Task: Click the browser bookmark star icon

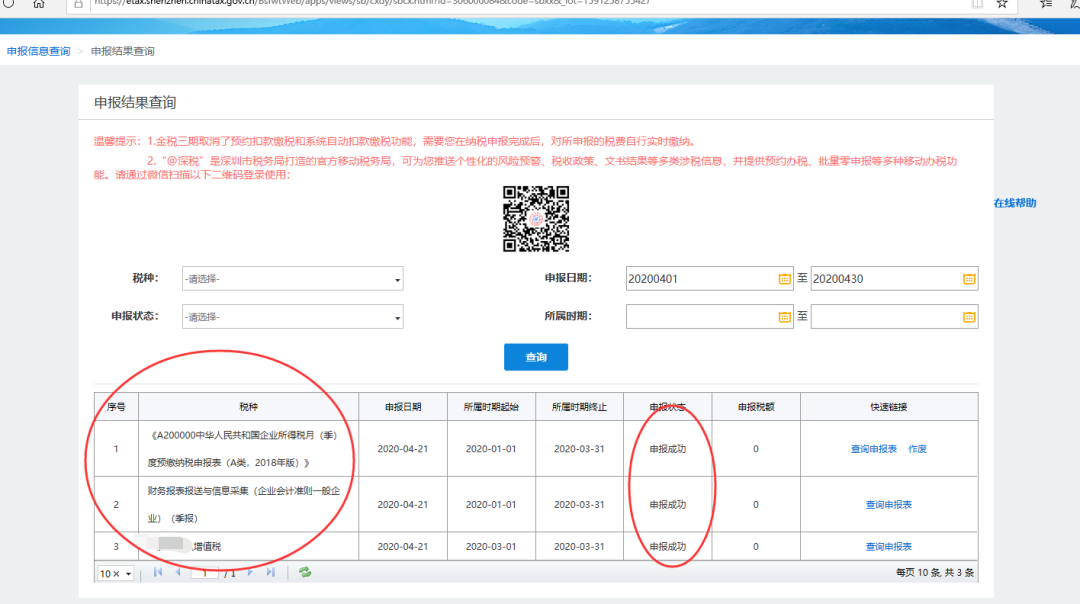Action: tap(1002, 4)
